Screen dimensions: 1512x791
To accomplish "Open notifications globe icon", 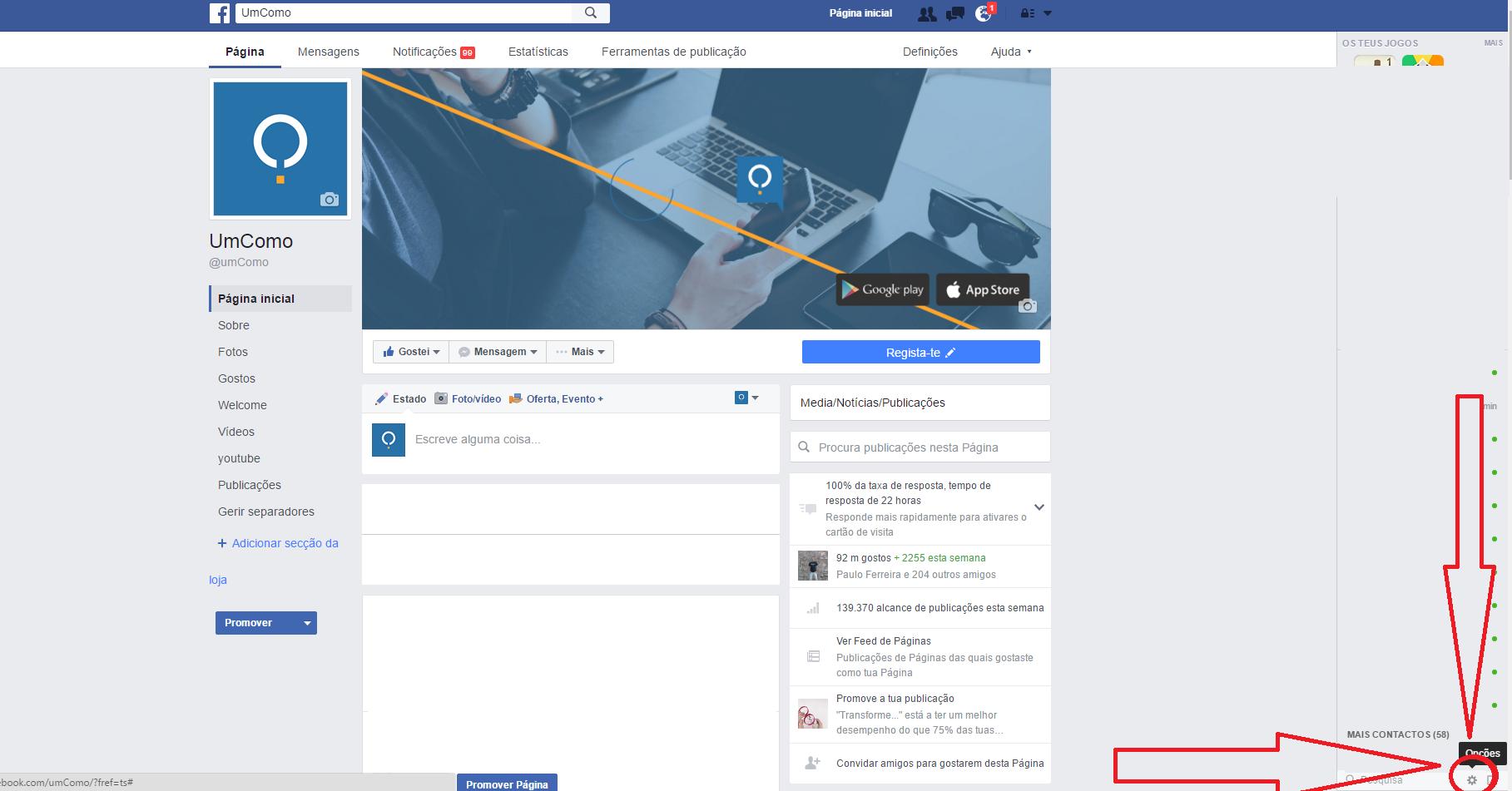I will click(984, 13).
